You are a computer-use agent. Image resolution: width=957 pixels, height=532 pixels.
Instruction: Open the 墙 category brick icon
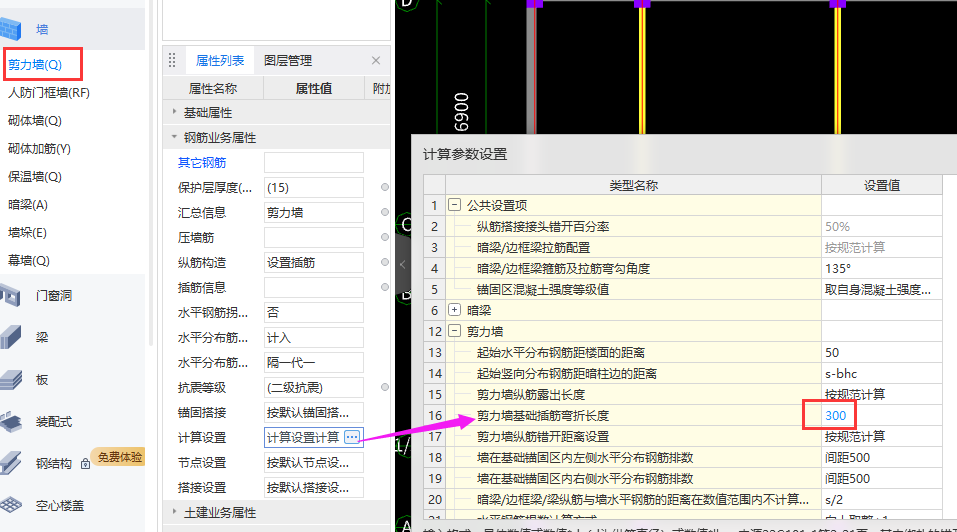coord(11,29)
